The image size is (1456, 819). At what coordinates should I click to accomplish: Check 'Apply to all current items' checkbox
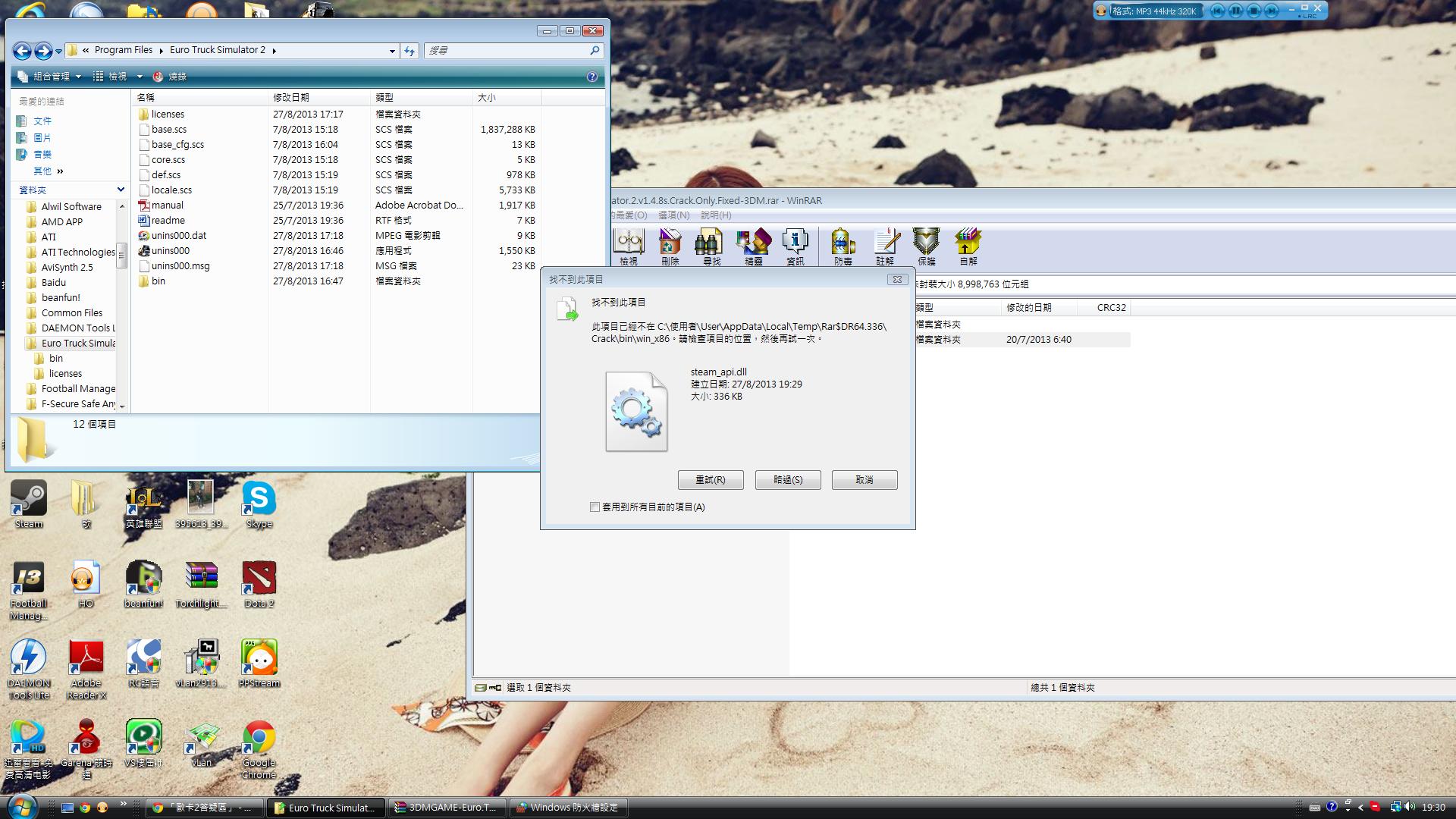(595, 507)
